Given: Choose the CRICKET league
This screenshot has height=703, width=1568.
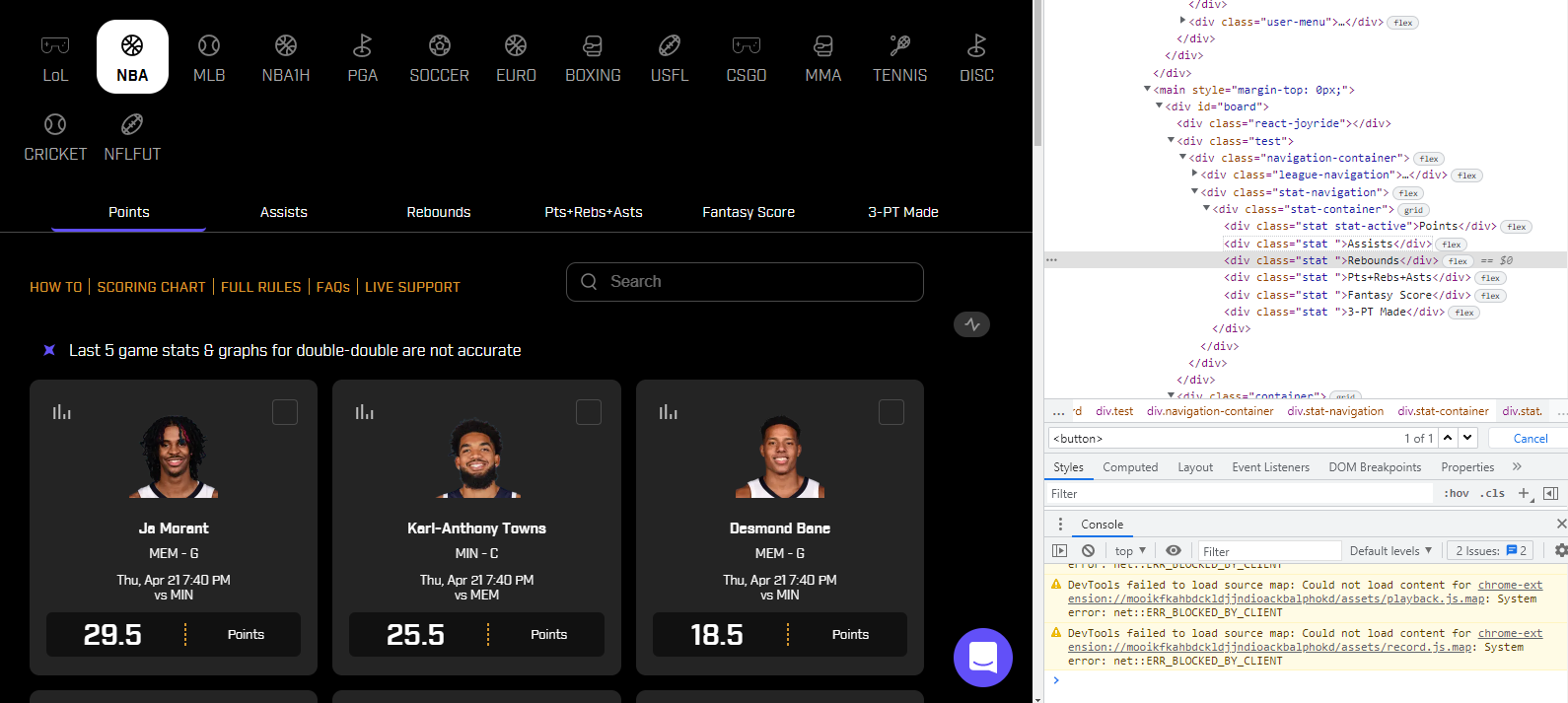Looking at the screenshot, I should pyautogui.click(x=55, y=136).
